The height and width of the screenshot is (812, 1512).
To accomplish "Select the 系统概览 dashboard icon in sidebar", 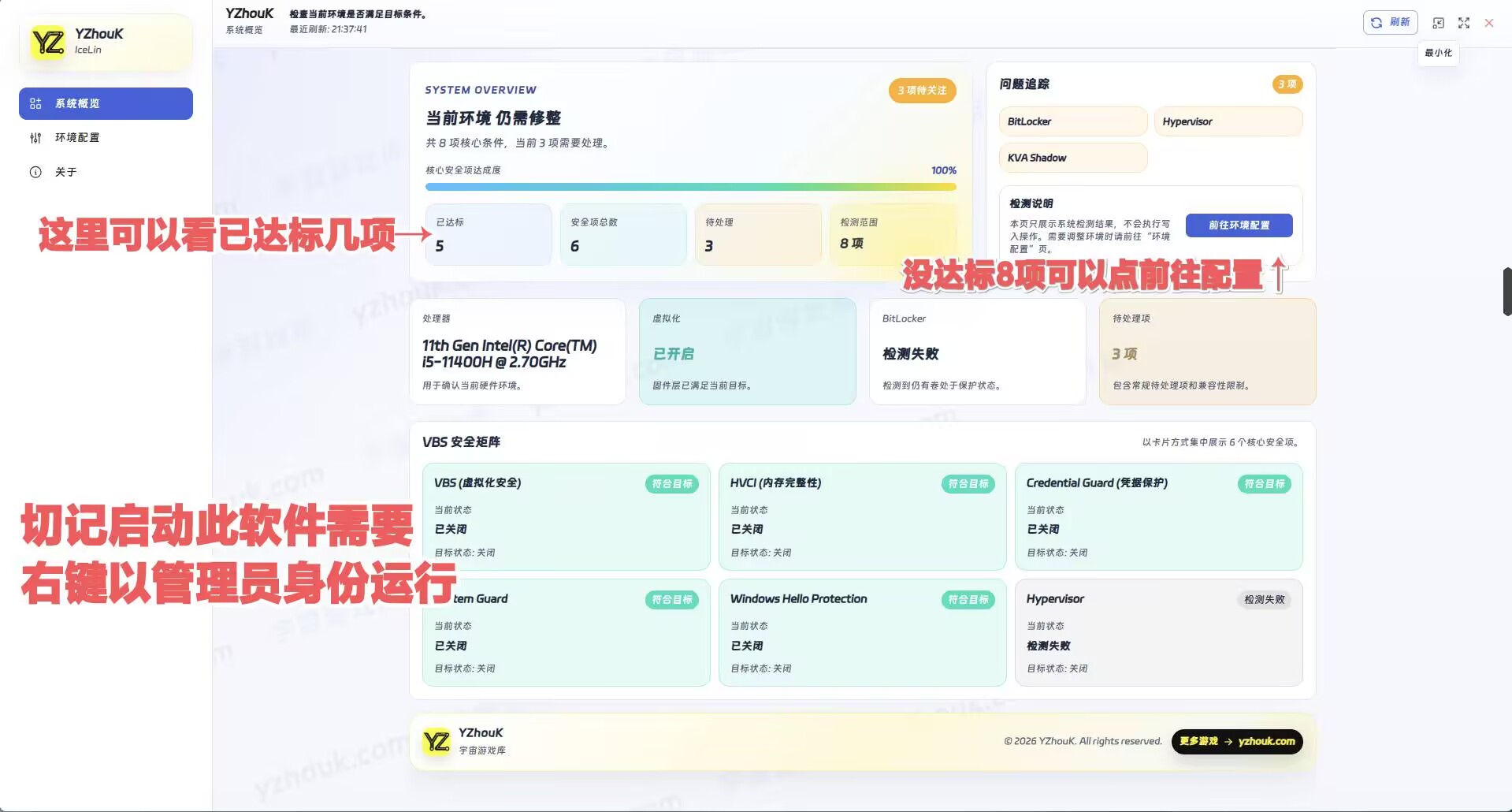I will pyautogui.click(x=35, y=102).
